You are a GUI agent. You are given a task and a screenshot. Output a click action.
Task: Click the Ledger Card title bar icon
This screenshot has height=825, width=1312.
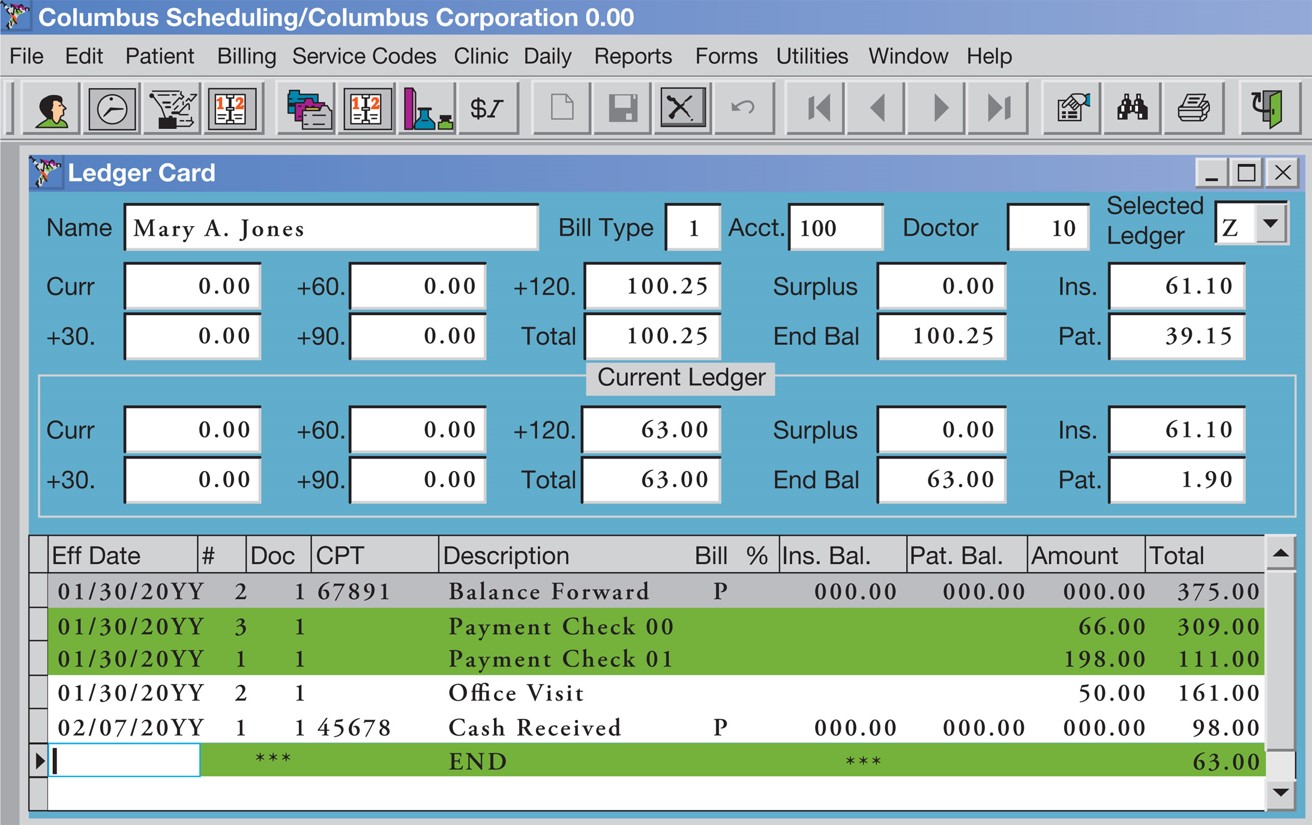pos(46,172)
